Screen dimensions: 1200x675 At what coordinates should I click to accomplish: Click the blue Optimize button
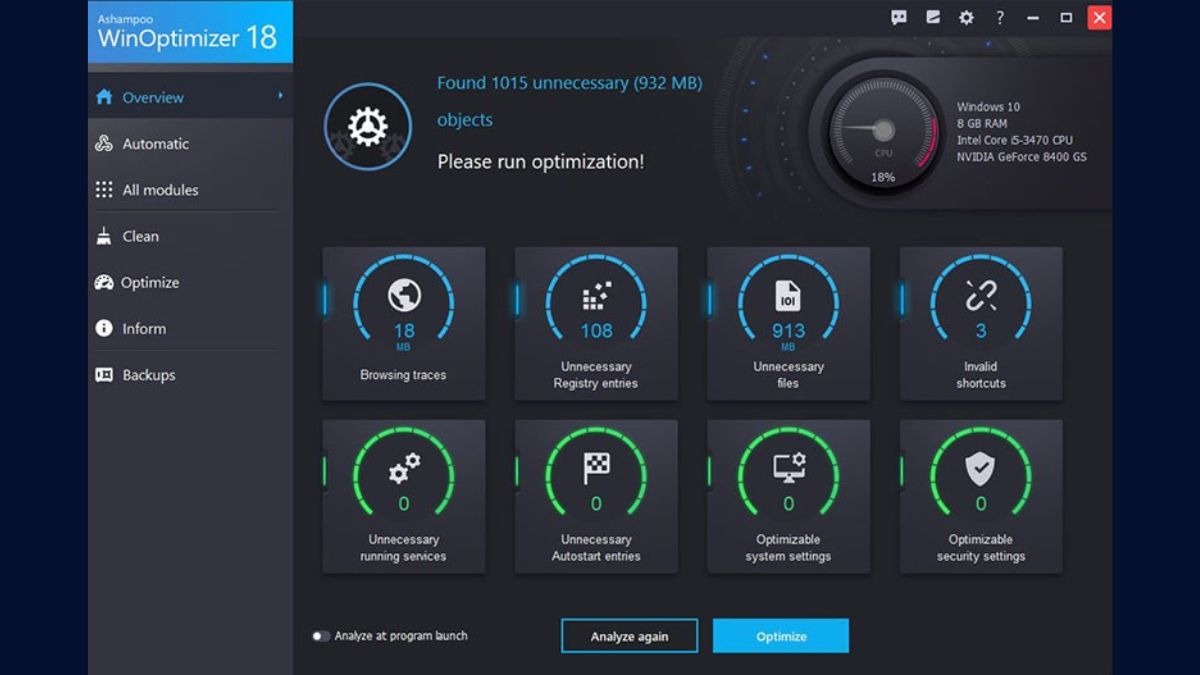pos(780,636)
